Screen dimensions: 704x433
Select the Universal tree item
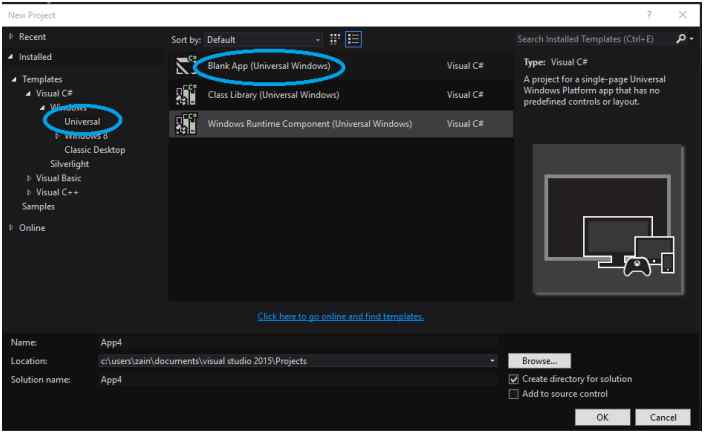pyautogui.click(x=82, y=122)
